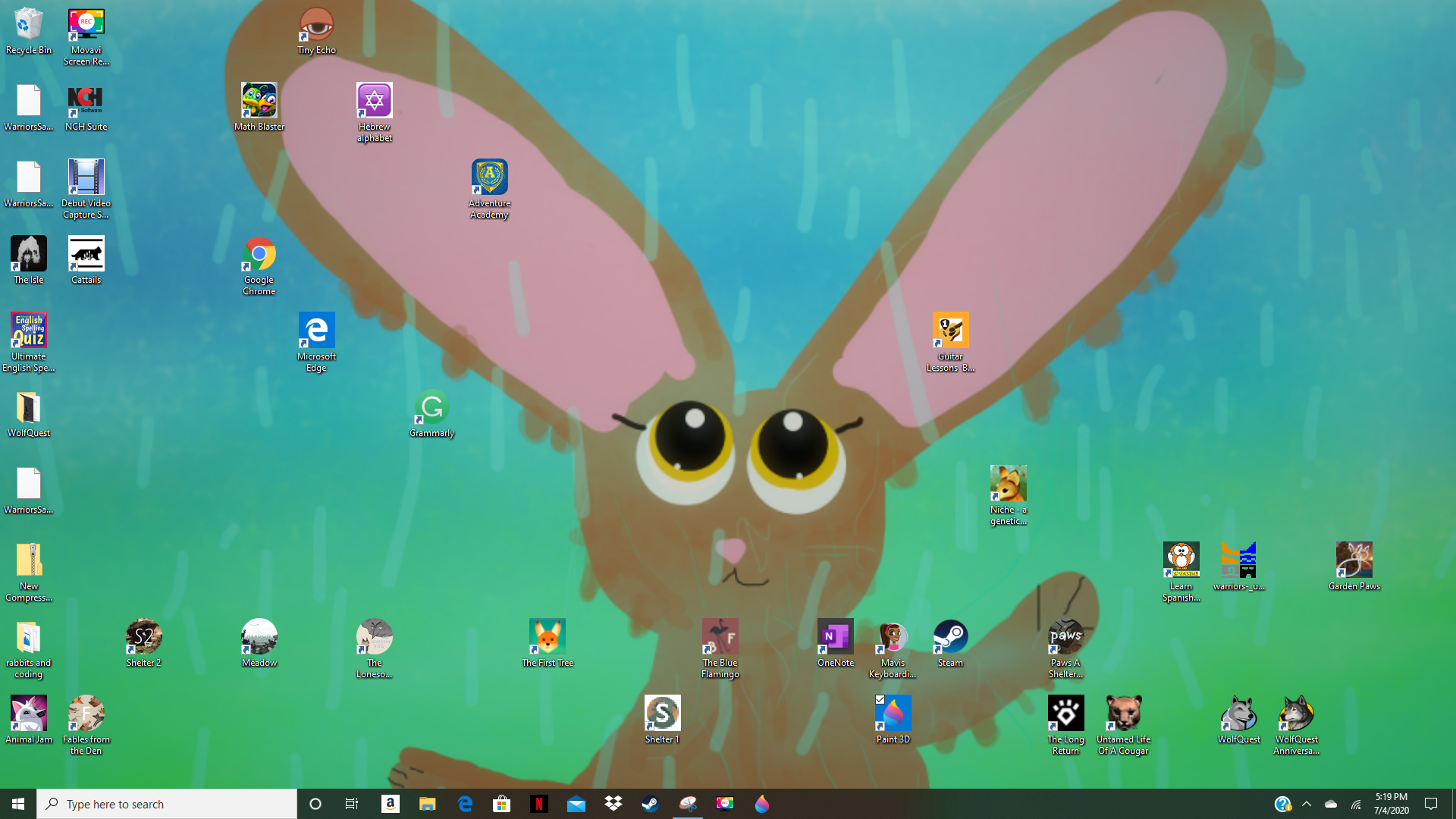
Task: Select the Google Chrome desktop icon
Action: click(x=259, y=255)
